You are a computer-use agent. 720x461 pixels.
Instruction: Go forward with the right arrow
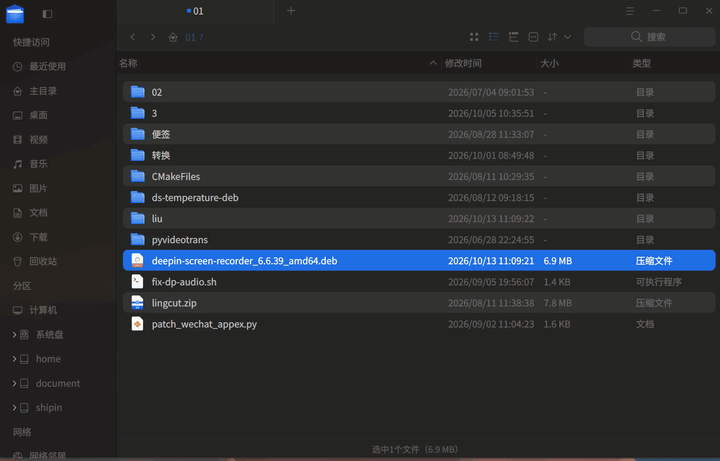[x=153, y=37]
